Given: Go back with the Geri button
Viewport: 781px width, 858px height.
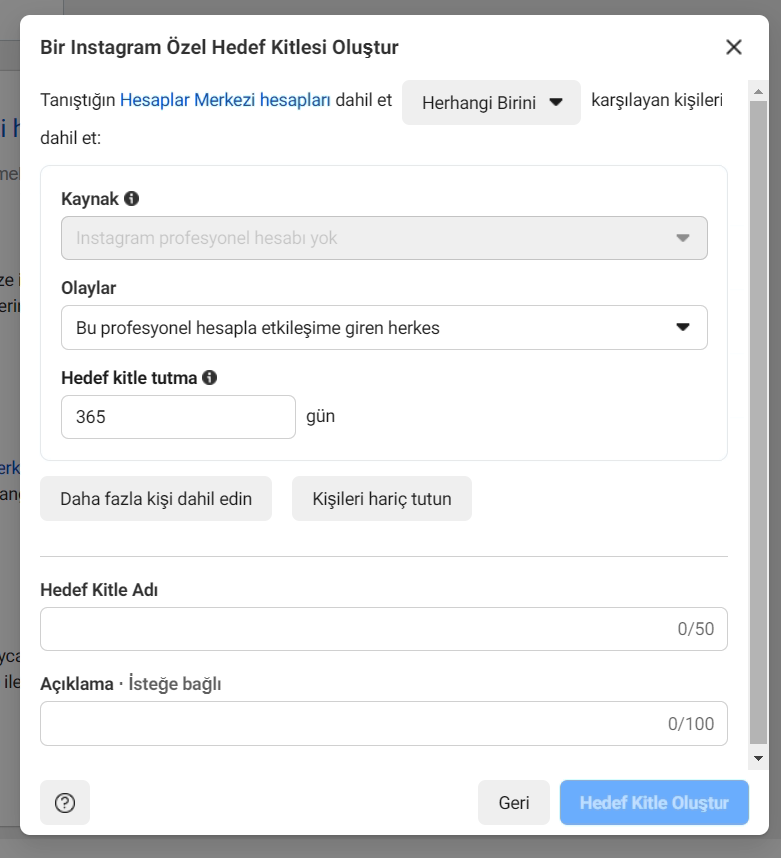Looking at the screenshot, I should [x=513, y=802].
